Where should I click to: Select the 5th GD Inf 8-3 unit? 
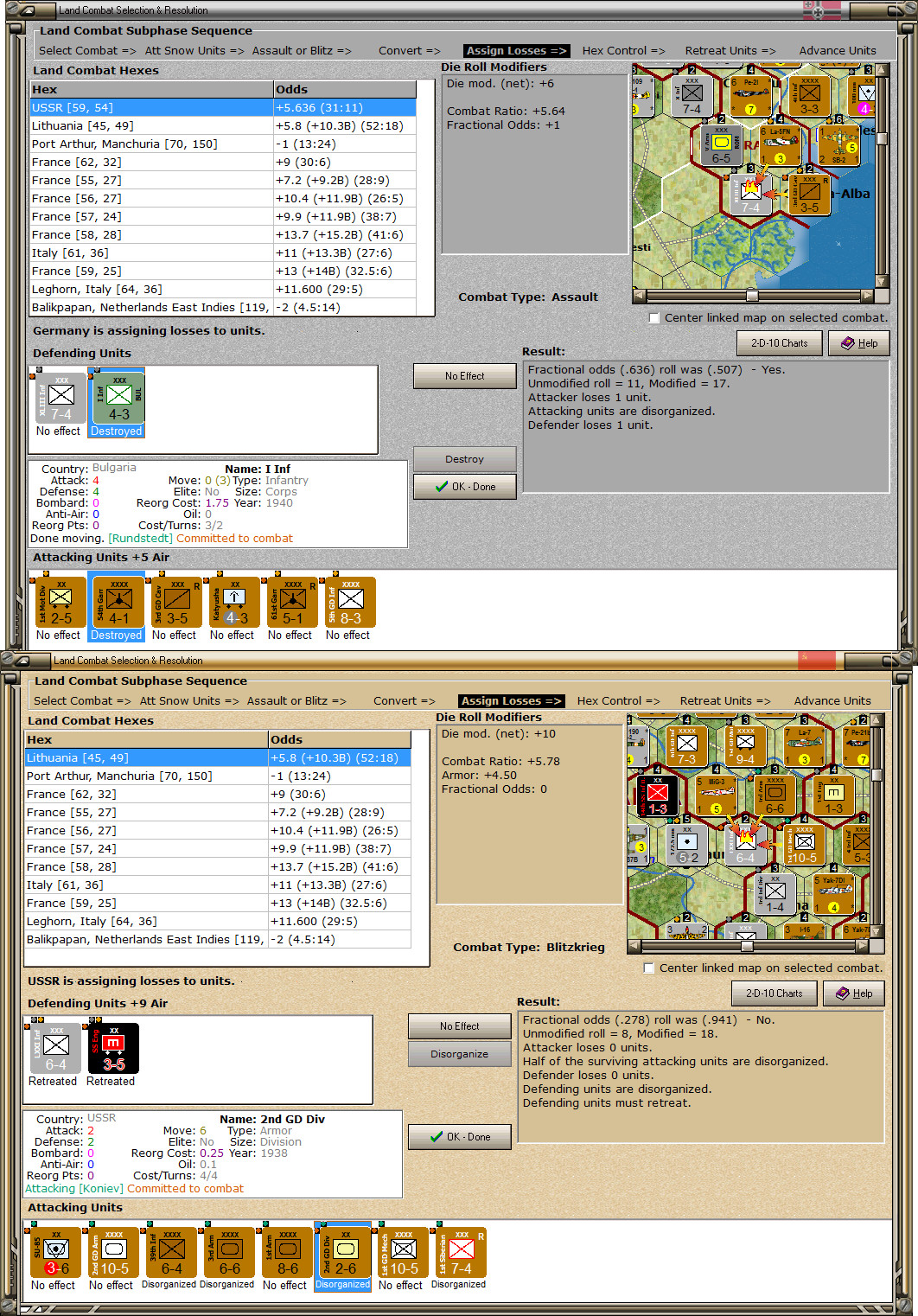[350, 602]
